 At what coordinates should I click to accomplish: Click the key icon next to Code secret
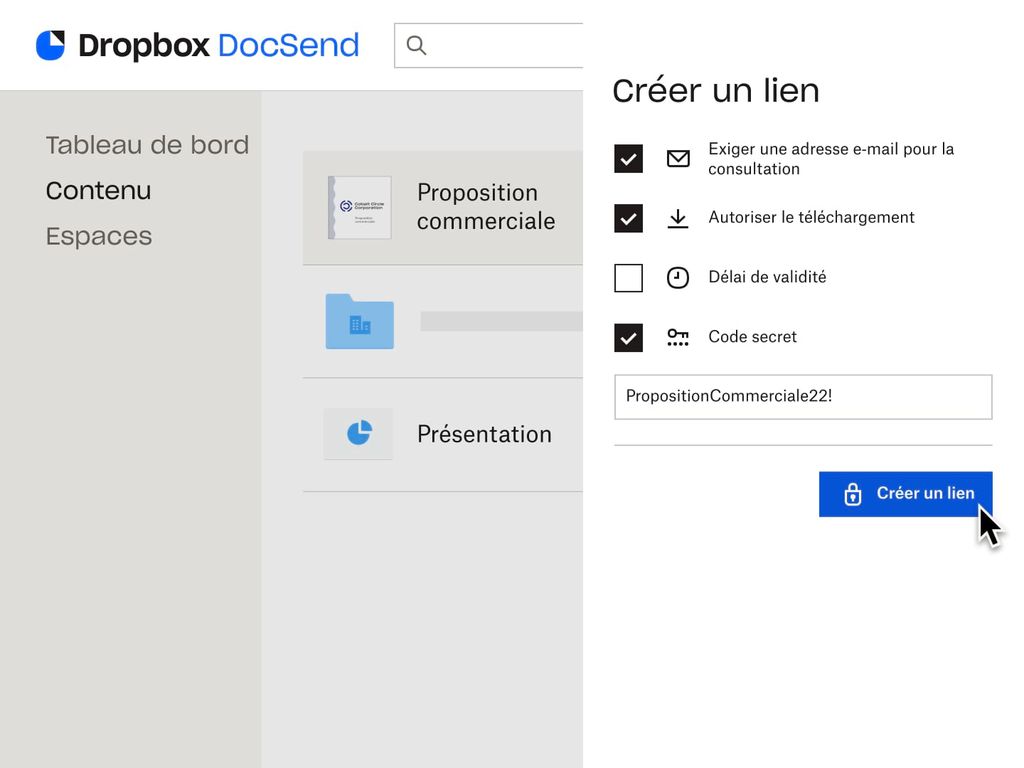[x=678, y=337]
